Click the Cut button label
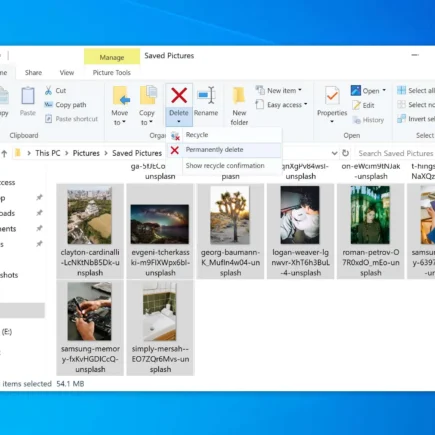Viewport: 435px width, 435px height. tap(61, 91)
